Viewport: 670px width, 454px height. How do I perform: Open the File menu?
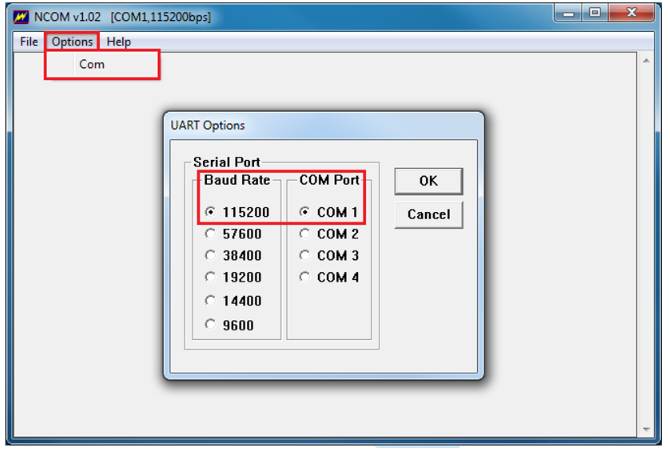coord(29,42)
